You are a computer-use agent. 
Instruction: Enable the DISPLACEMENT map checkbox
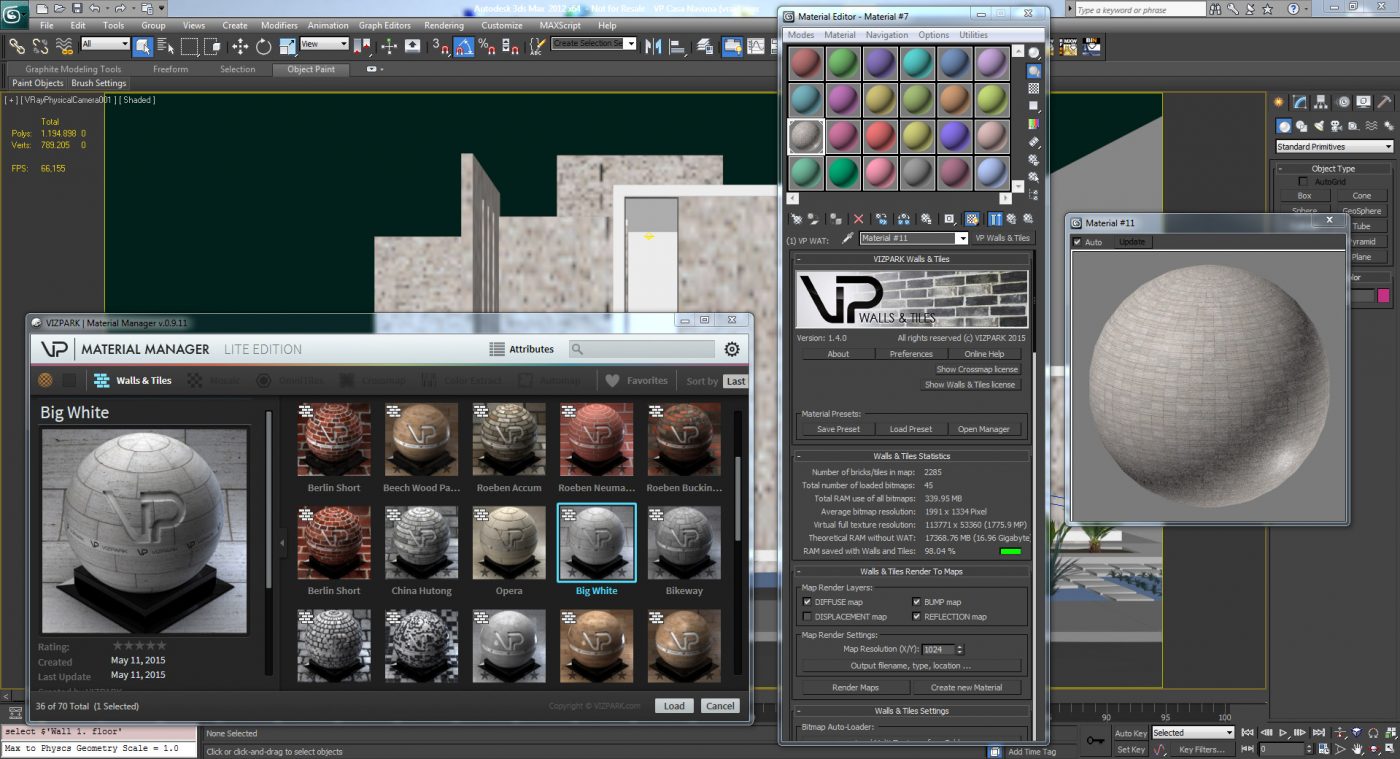coord(807,617)
